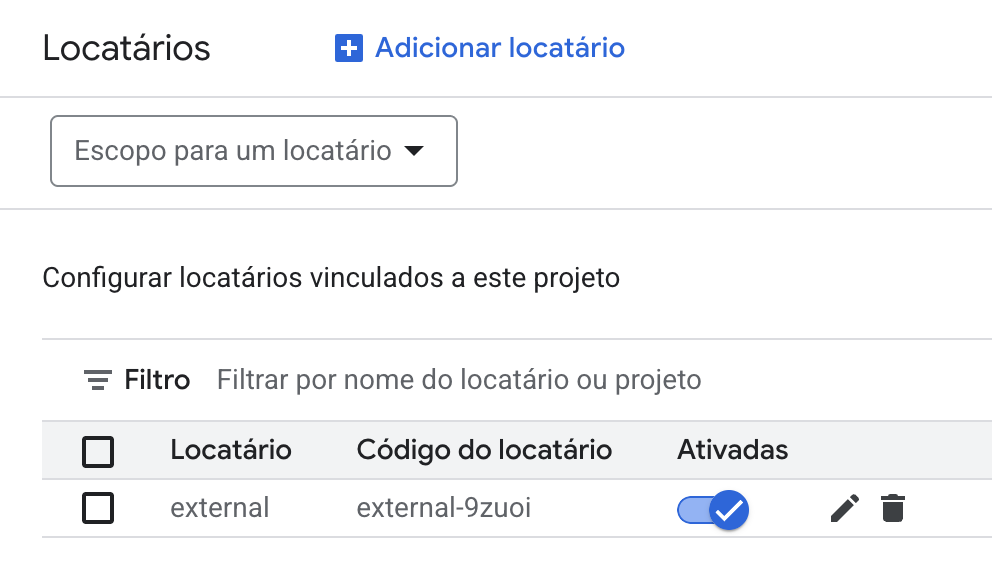Click the Configurar locatários vinculados description text
Viewport: 992px width, 584px height.
coord(331,277)
